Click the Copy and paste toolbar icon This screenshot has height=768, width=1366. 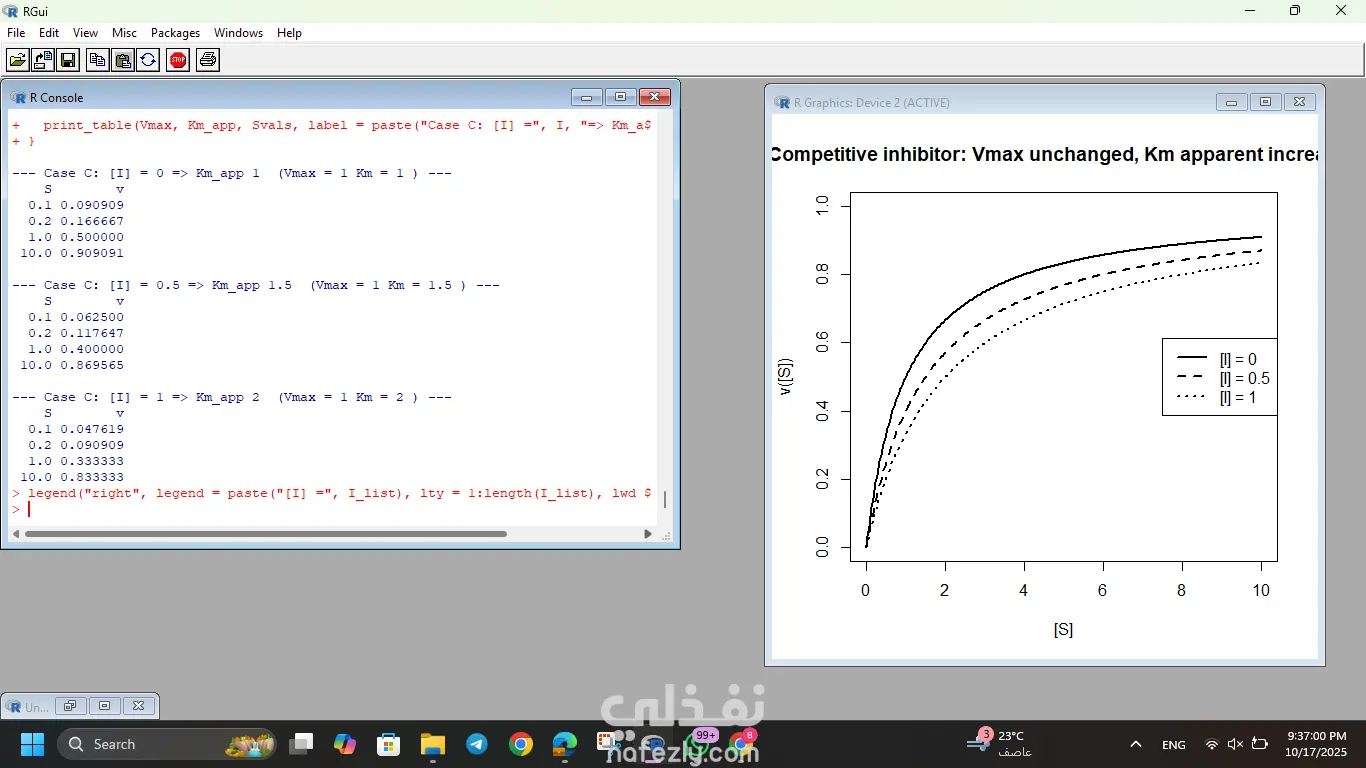(x=147, y=60)
